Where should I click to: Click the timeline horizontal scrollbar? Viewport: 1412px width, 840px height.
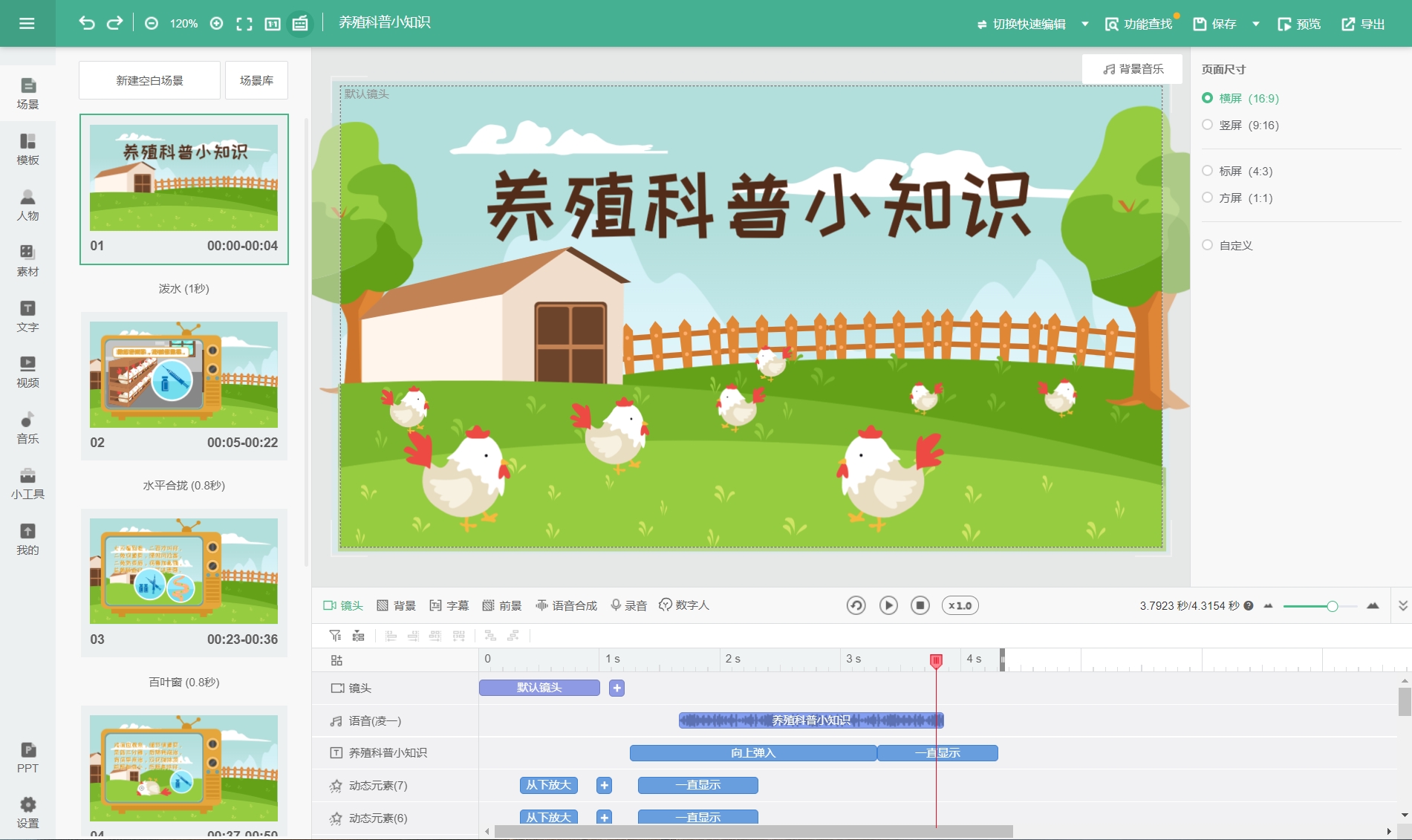point(754,831)
